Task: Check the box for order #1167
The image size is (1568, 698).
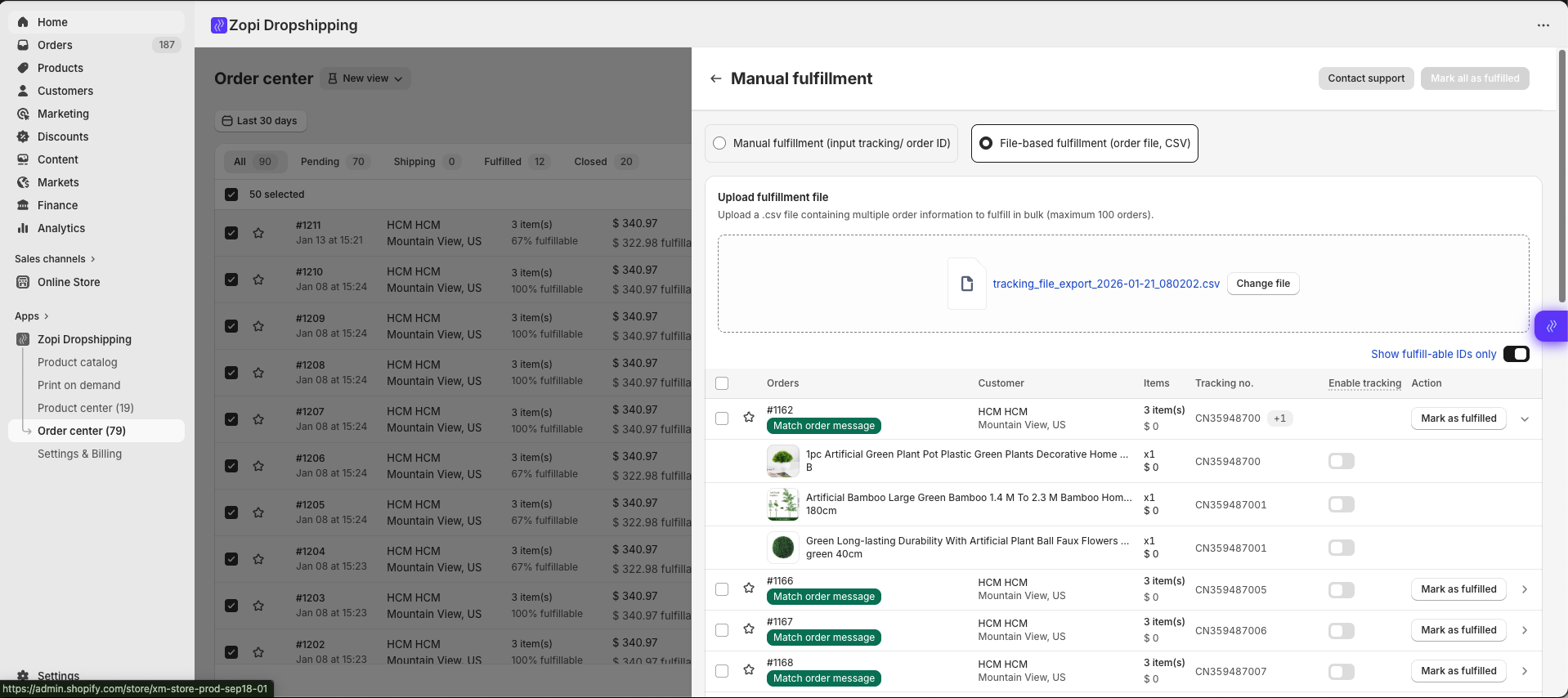Action: click(722, 630)
